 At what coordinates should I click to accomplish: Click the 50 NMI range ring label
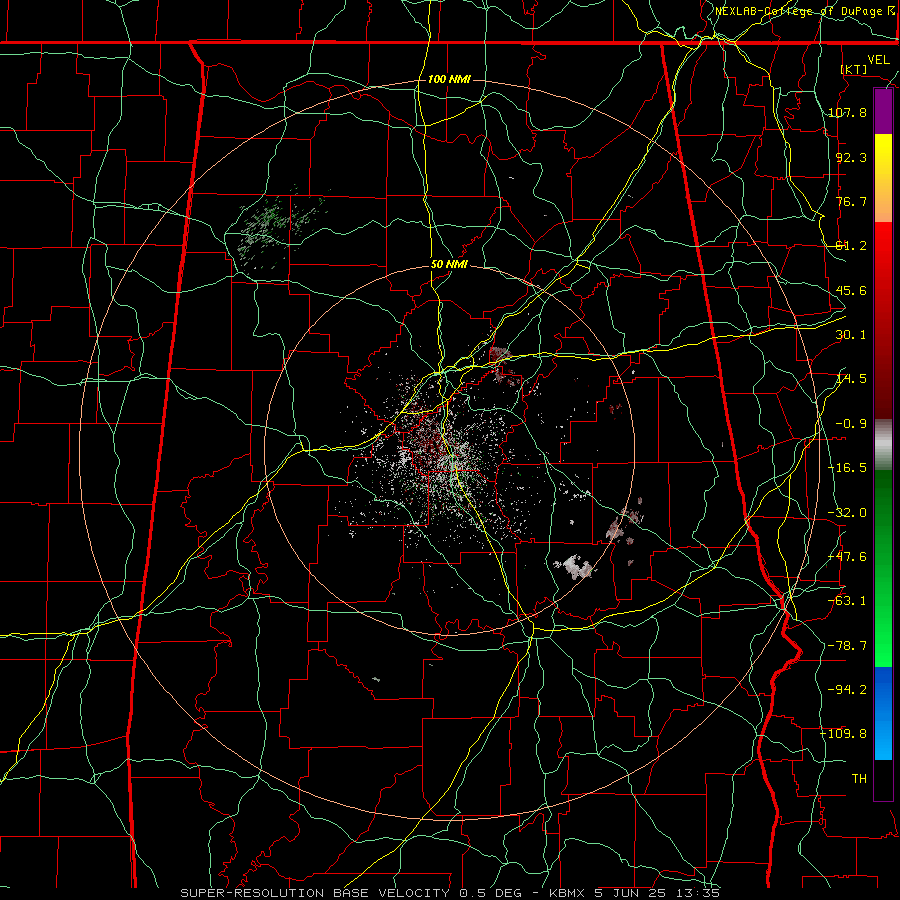(449, 265)
